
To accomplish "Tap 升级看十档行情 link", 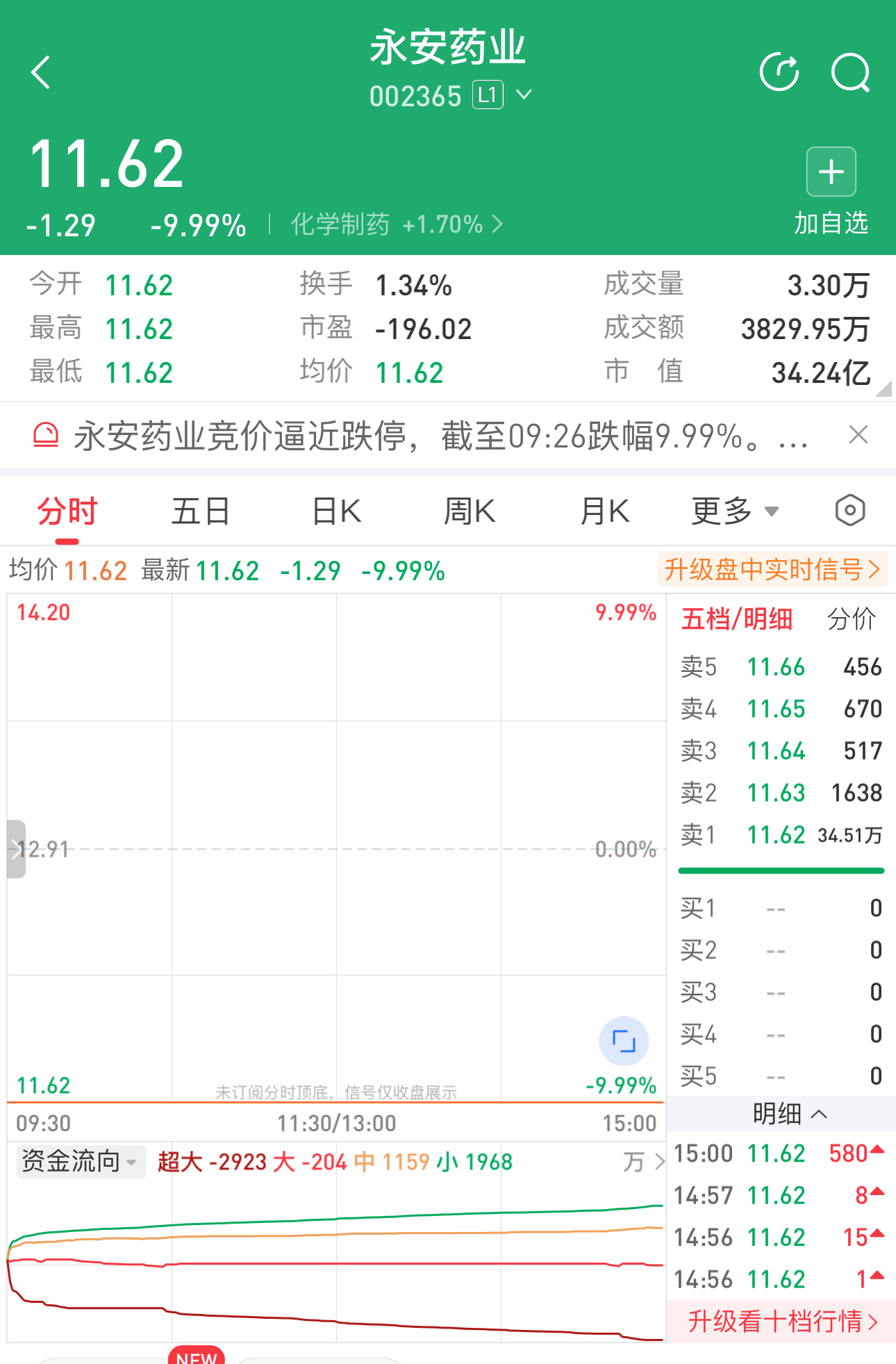I will [781, 1321].
